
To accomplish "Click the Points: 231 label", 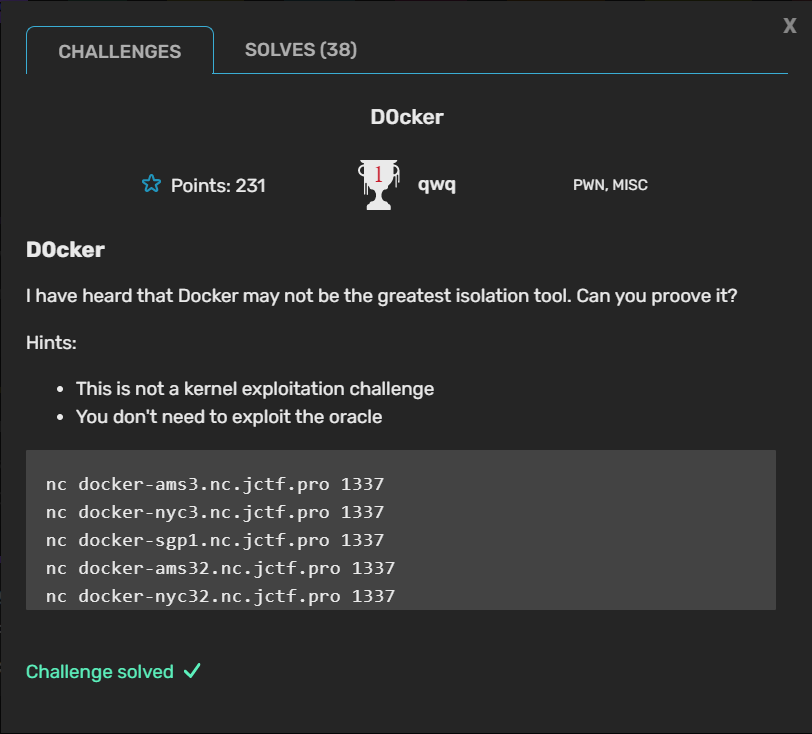I will pyautogui.click(x=218, y=185).
